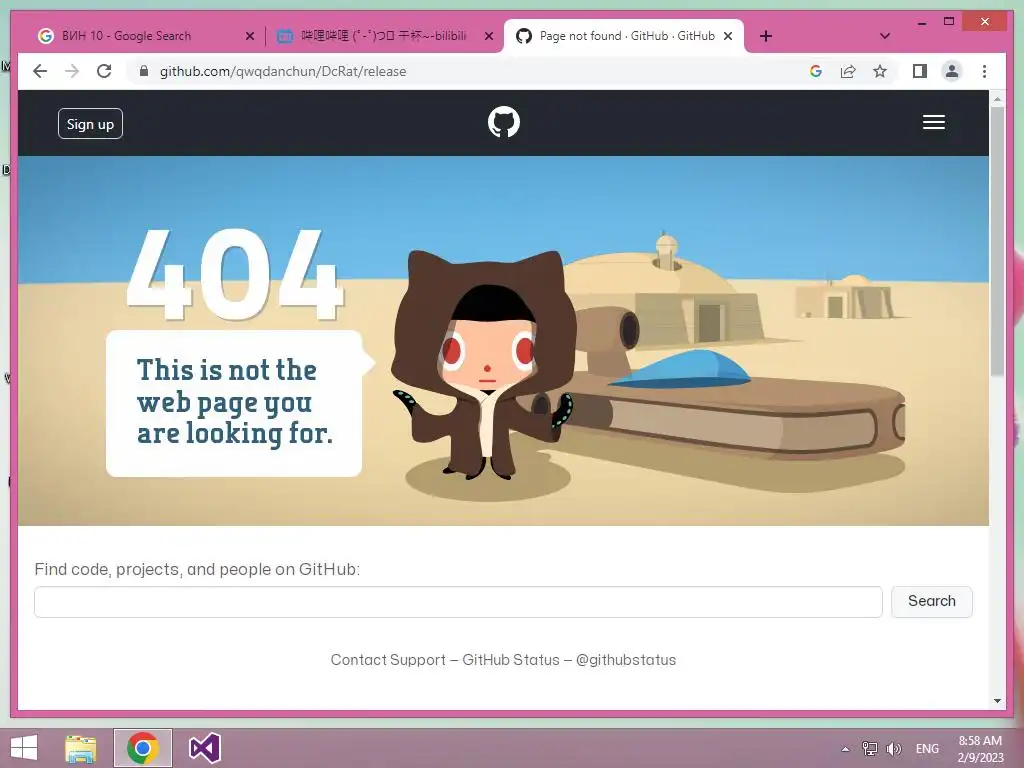Image resolution: width=1024 pixels, height=768 pixels.
Task: Click the Sign up button
Action: 90,123
